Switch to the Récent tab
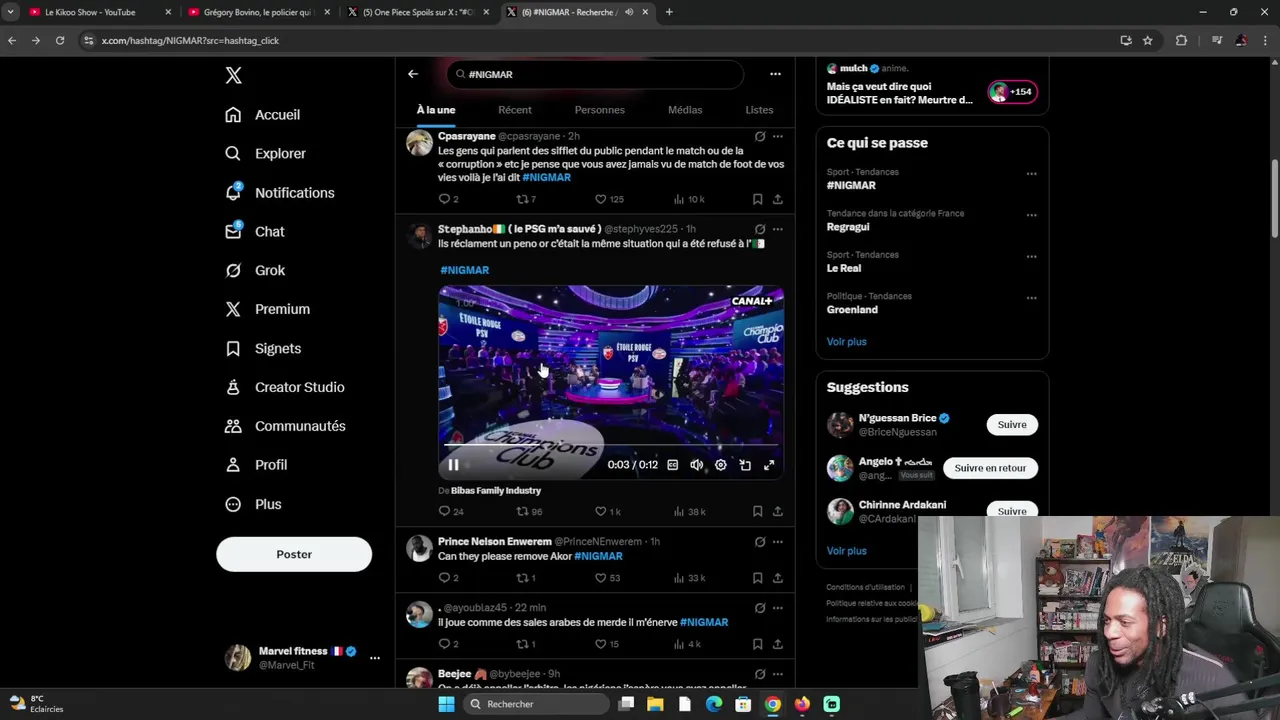Image resolution: width=1280 pixels, height=720 pixels. pos(515,110)
